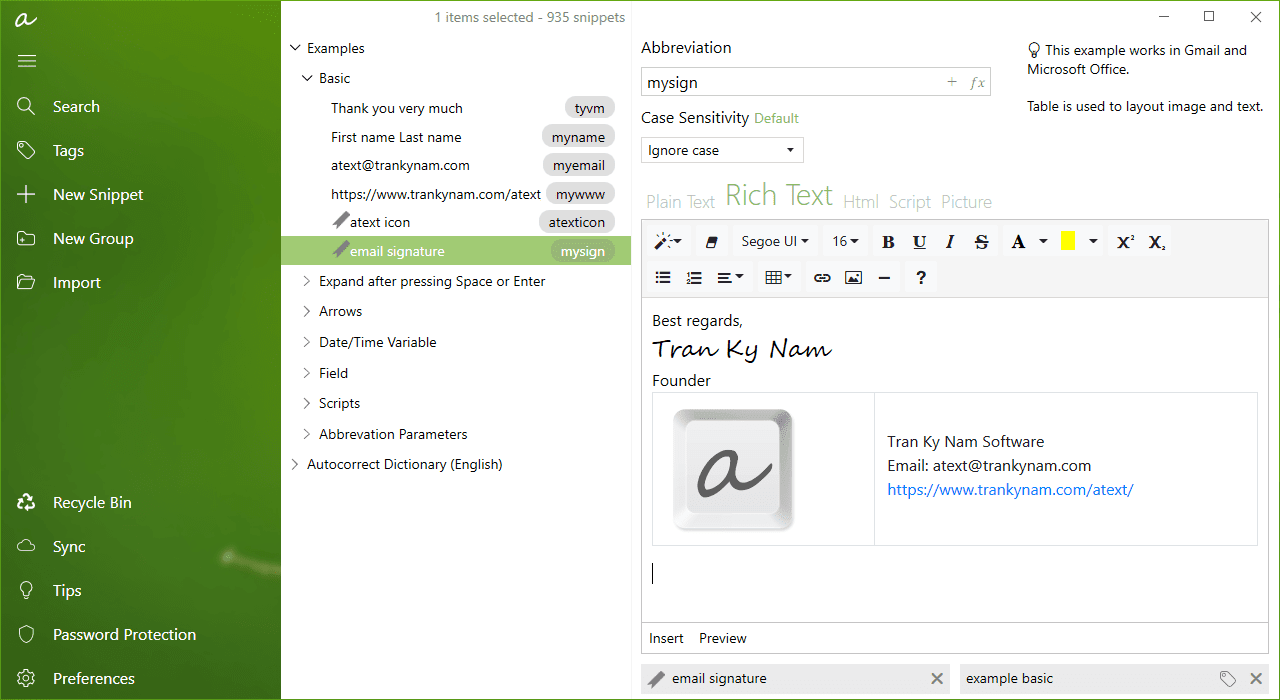Screen dimensions: 1280x700
Task: Expand 'Expand after pressing Space or Enter' group
Action: click(307, 281)
